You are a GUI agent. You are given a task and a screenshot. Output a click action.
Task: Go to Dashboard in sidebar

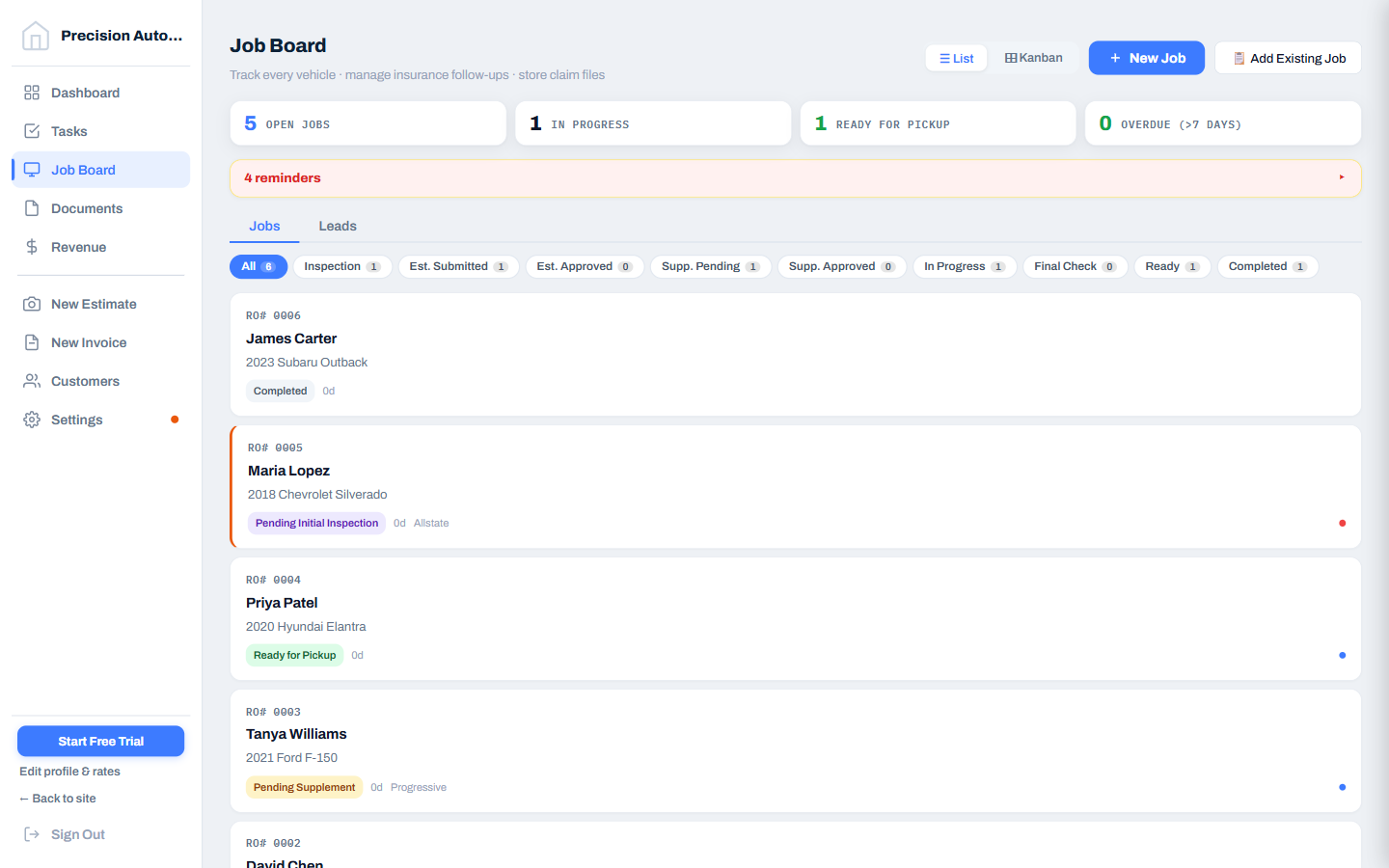point(100,93)
